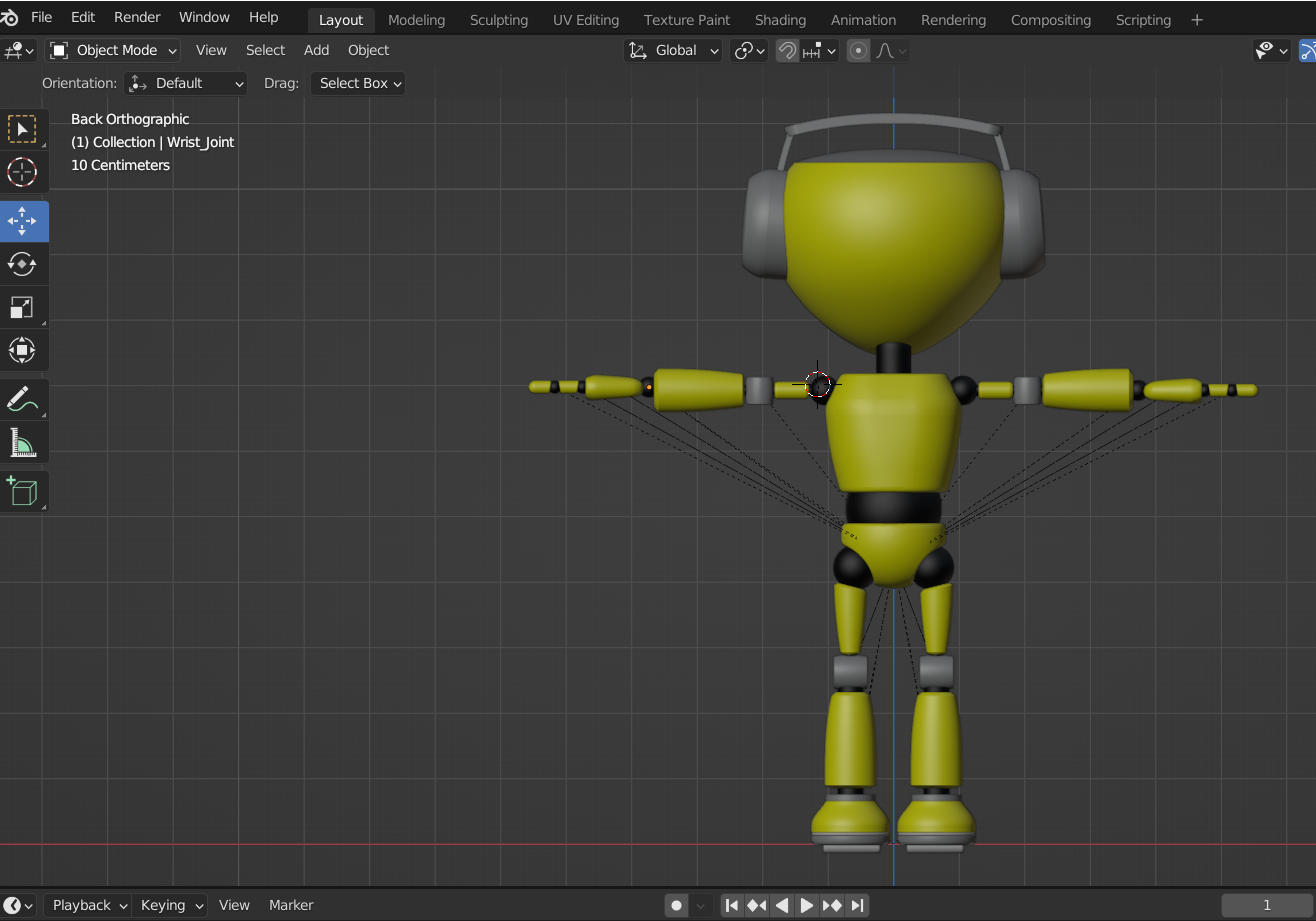This screenshot has width=1316, height=921.
Task: Toggle auto keying record button
Action: point(677,905)
